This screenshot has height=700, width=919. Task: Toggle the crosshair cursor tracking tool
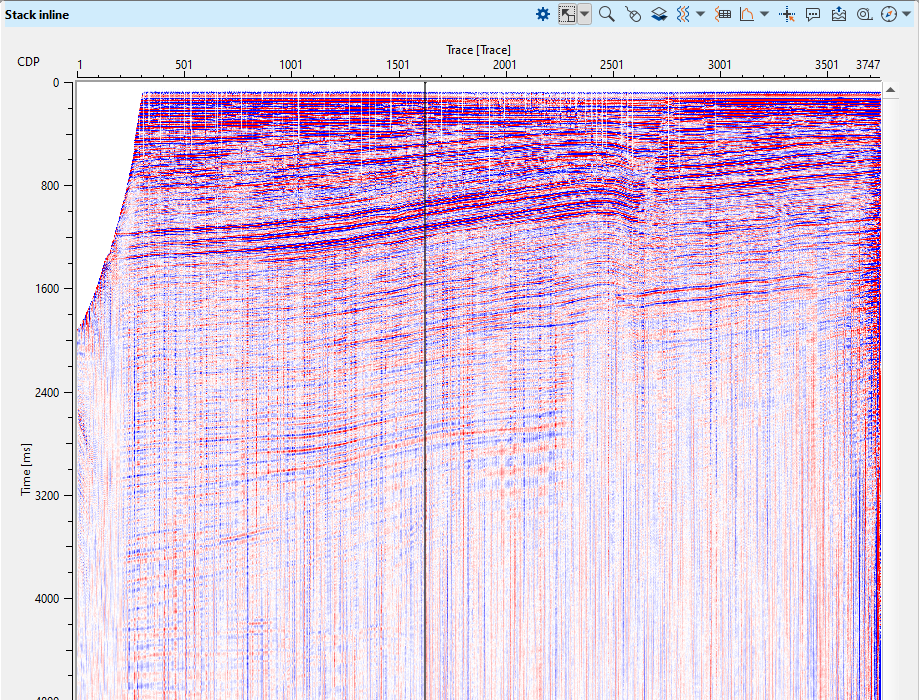pos(787,14)
